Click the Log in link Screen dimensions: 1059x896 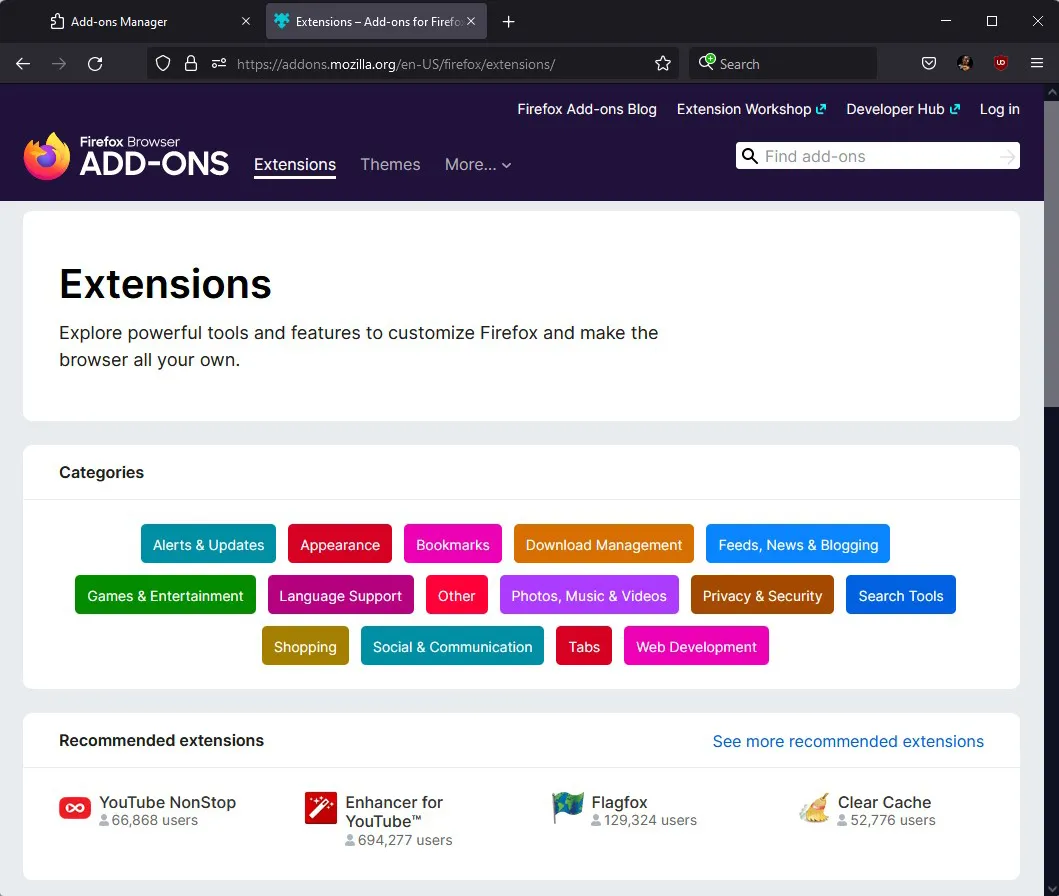999,109
